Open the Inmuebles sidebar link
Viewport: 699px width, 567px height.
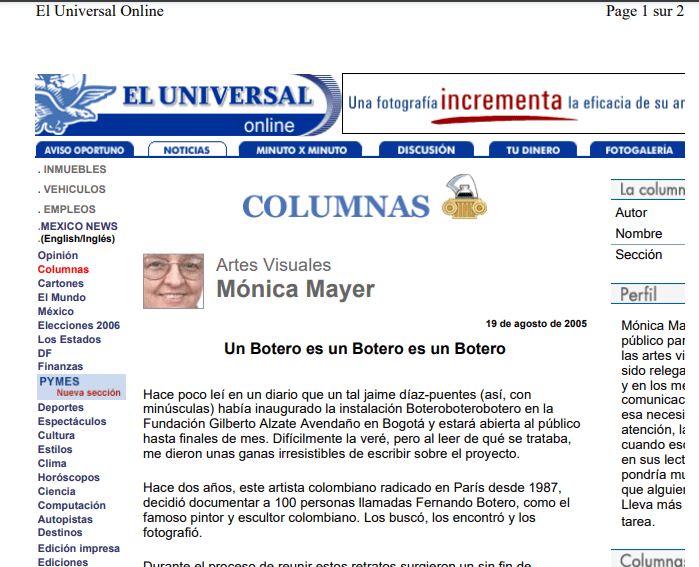tap(74, 170)
